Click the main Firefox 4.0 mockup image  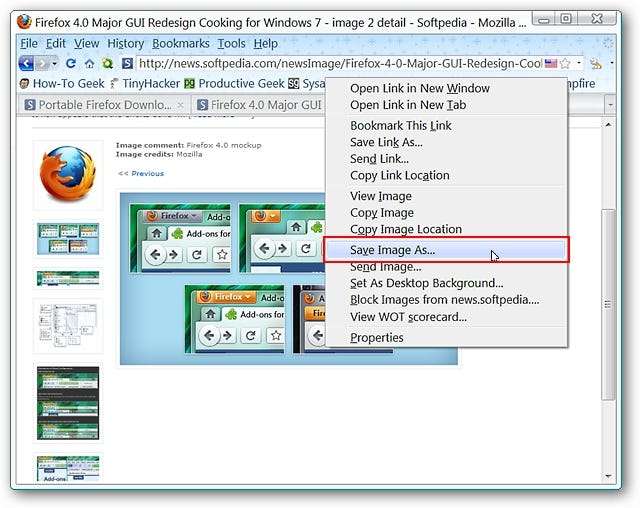coord(222,279)
